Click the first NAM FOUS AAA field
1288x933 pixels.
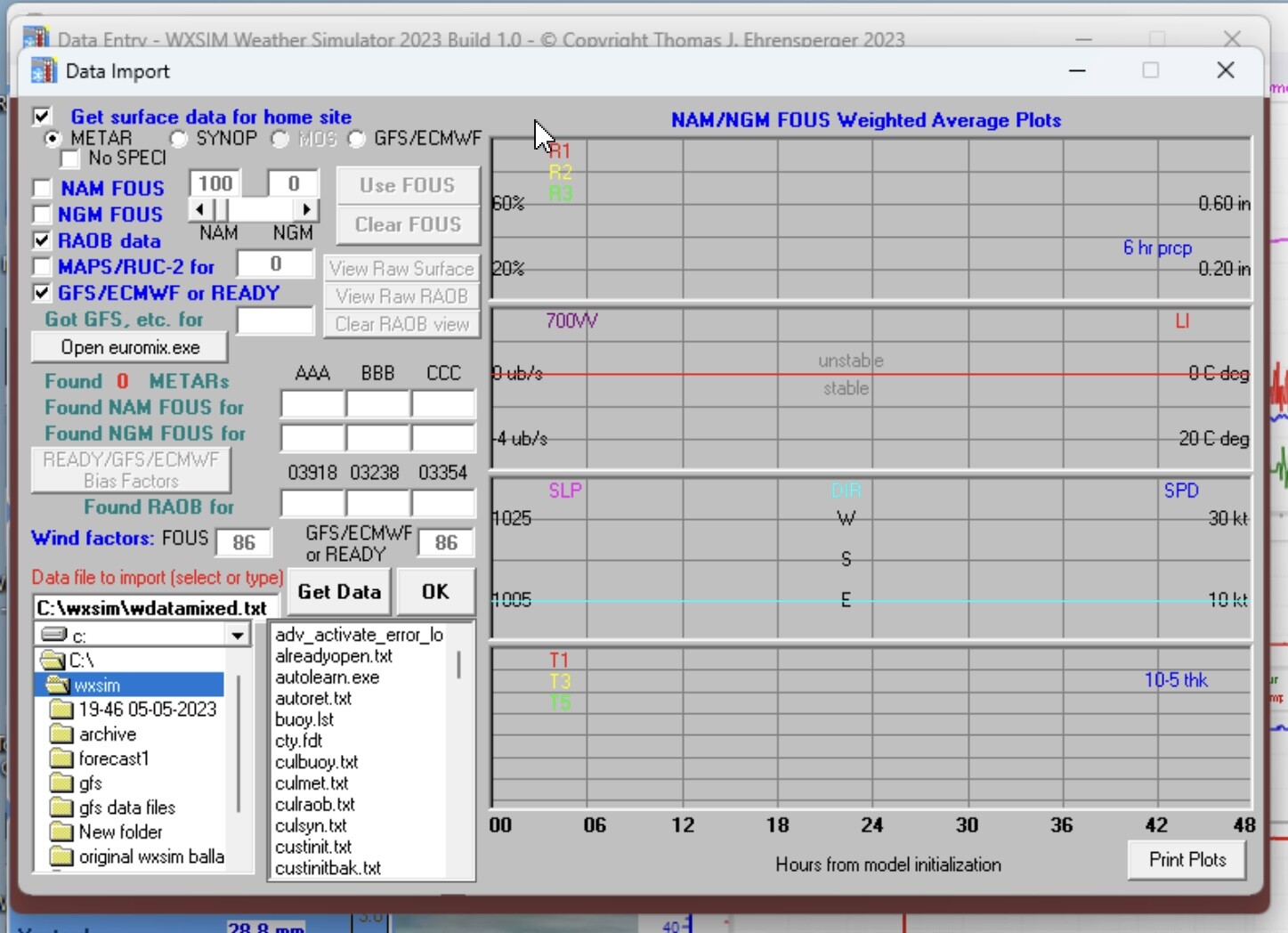pos(312,404)
